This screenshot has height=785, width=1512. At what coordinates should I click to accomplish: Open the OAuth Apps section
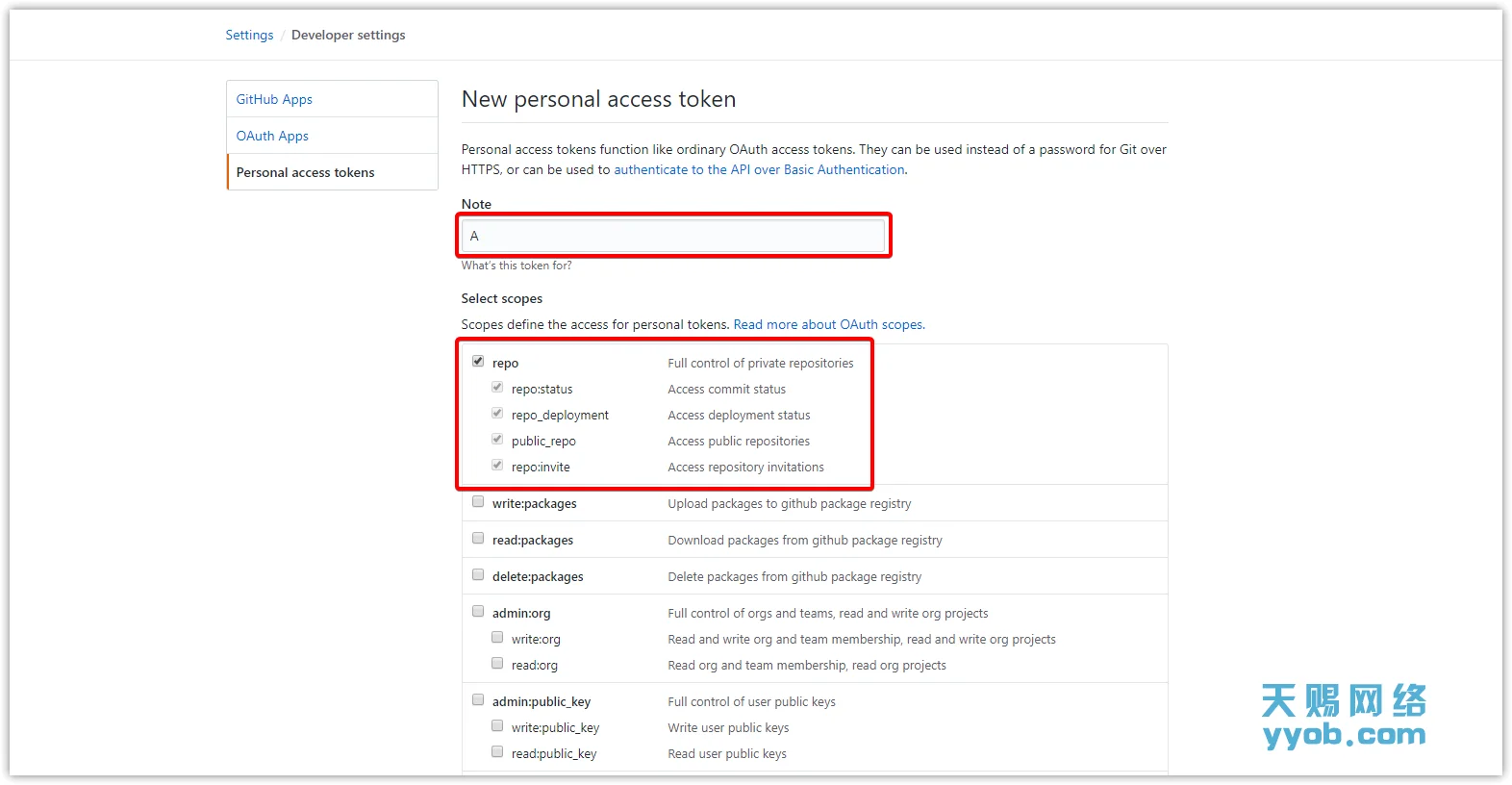pyautogui.click(x=272, y=135)
